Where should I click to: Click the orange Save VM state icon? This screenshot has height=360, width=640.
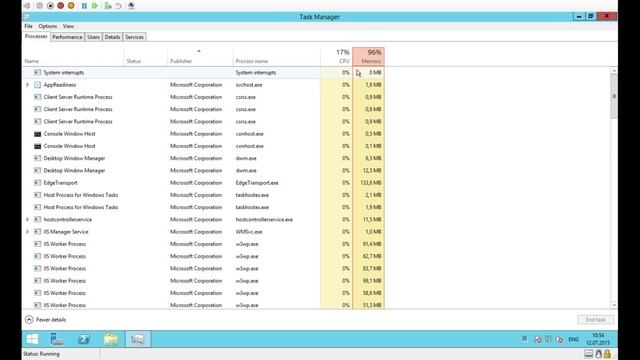click(71, 6)
